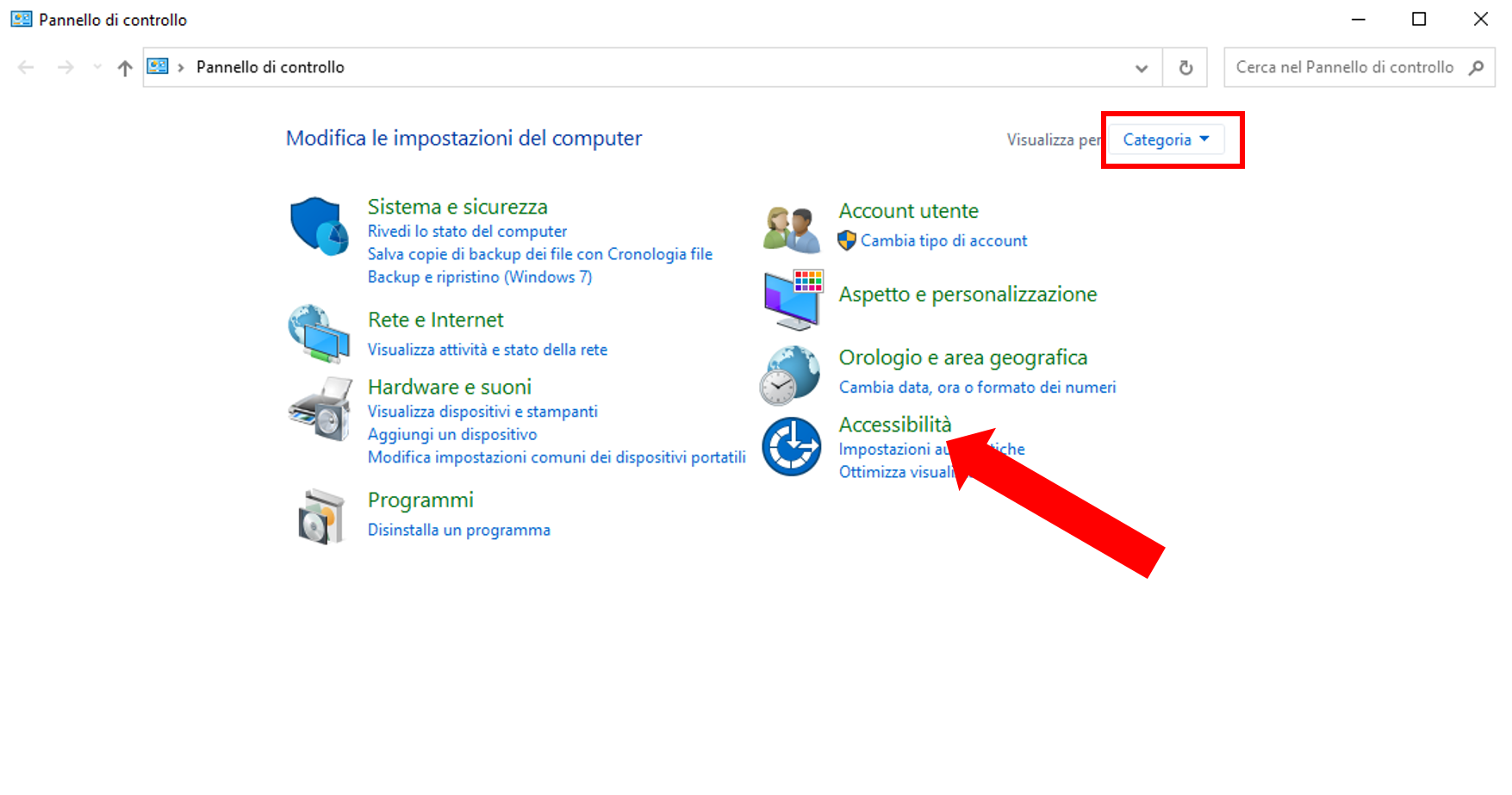The image size is (1512, 795).
Task: Minimize the Pannello di controllo window
Action: (x=1359, y=19)
